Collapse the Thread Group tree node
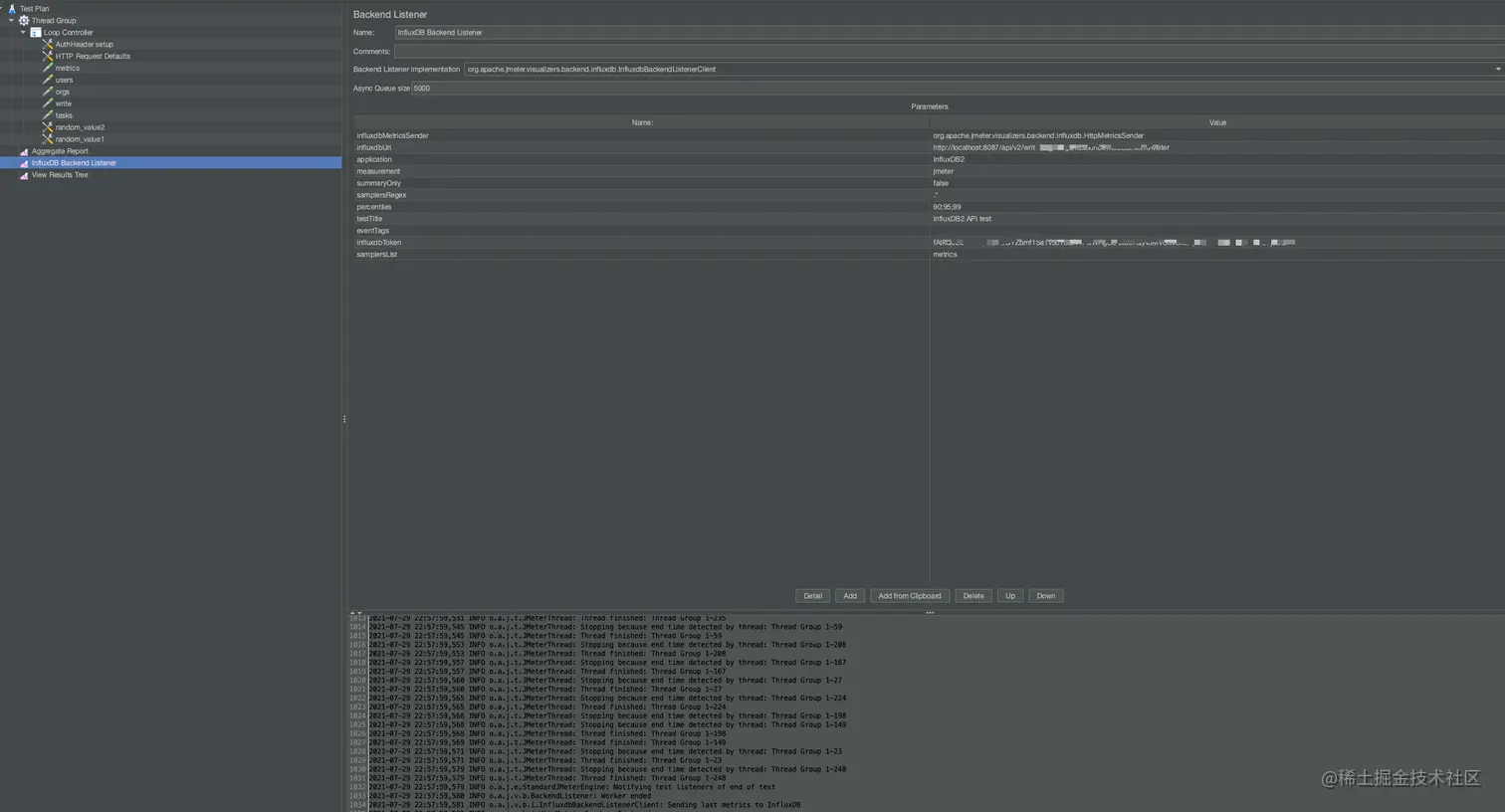 (11, 20)
